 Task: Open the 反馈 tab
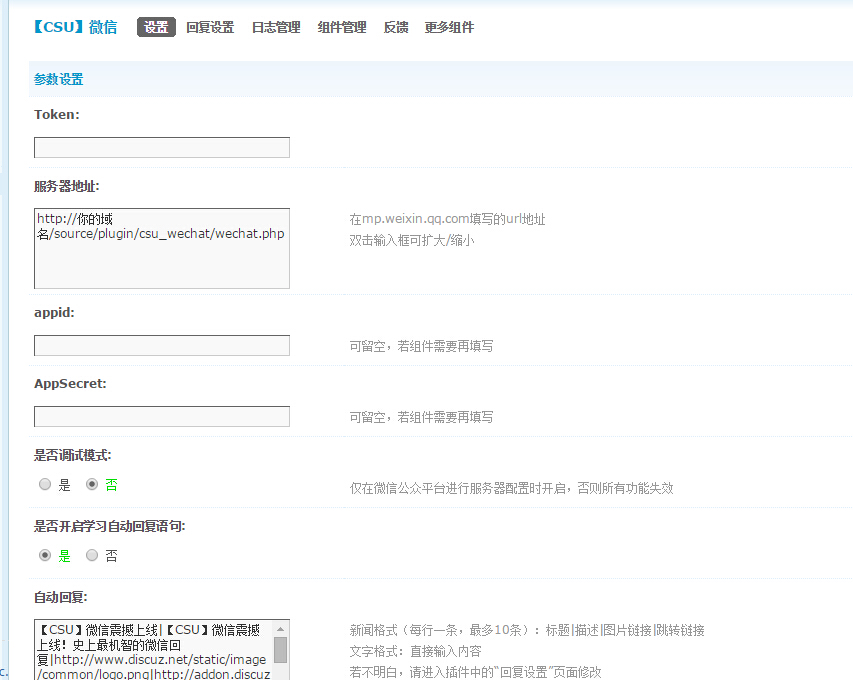coord(395,27)
